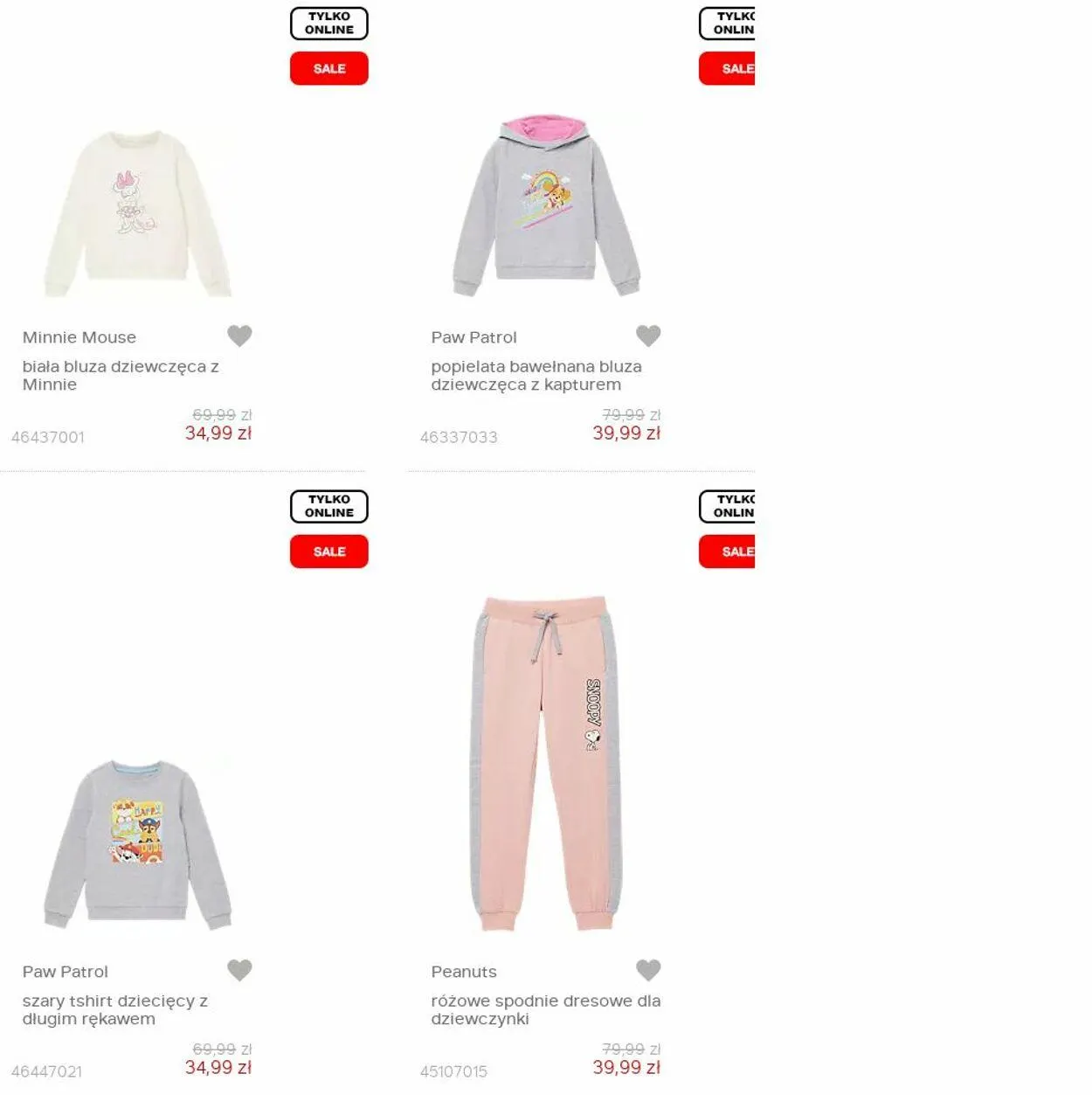Open grey Paw Patrol long sleeve image
This screenshot has height=1095, width=1092.
[x=137, y=845]
